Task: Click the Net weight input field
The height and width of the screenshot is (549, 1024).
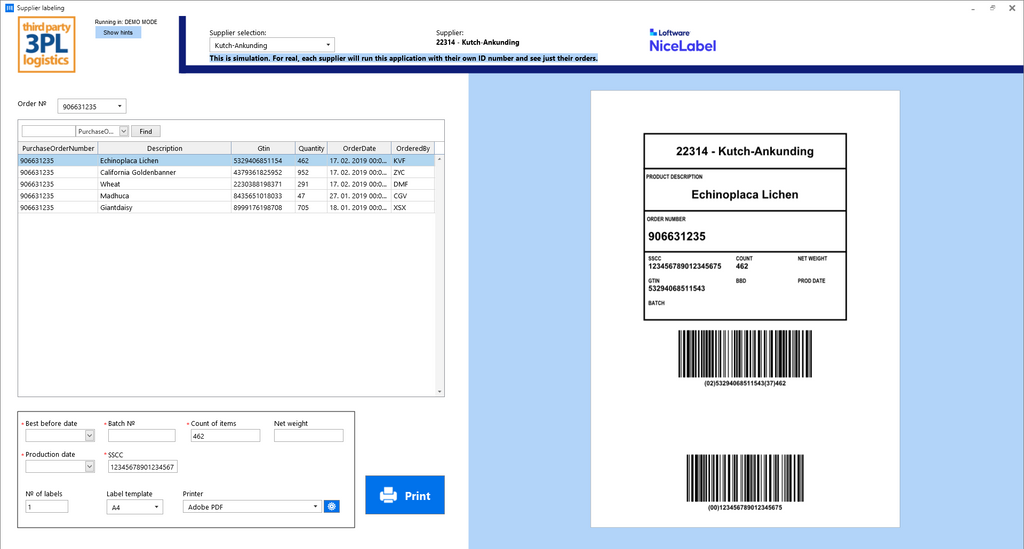Action: click(308, 435)
